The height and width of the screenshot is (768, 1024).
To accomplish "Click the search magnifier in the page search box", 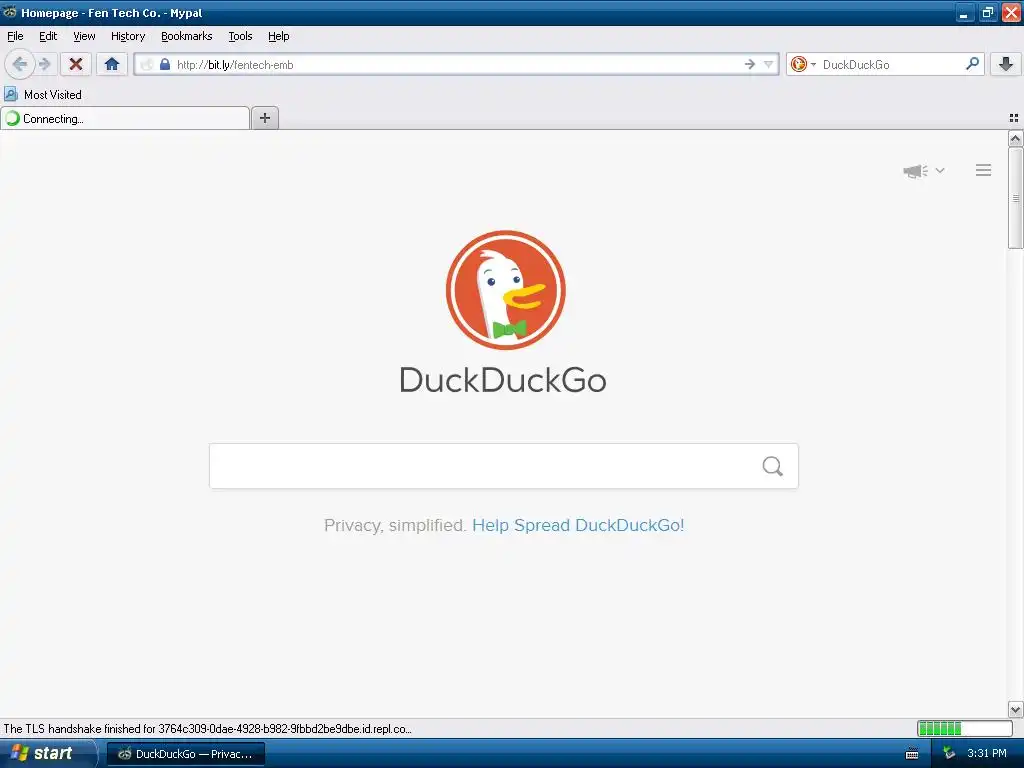I will point(773,466).
